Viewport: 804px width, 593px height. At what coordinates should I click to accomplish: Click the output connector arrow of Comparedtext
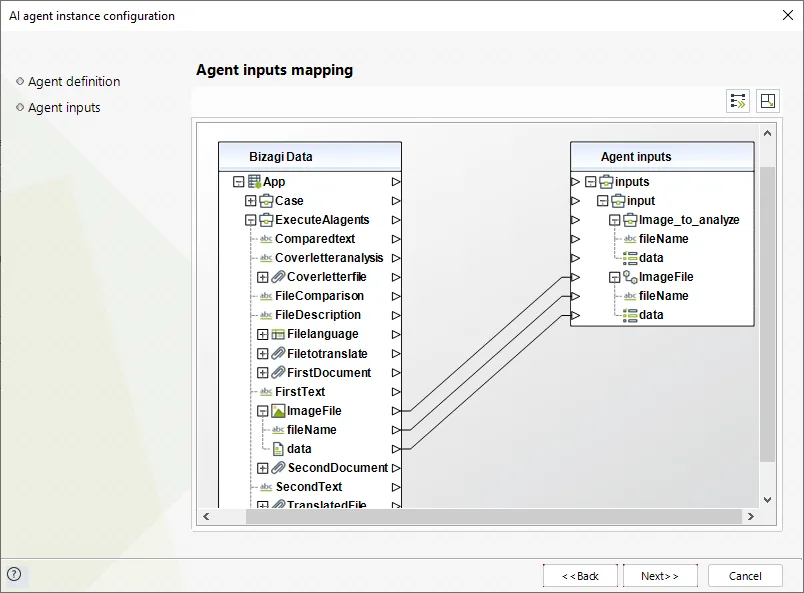pos(396,239)
